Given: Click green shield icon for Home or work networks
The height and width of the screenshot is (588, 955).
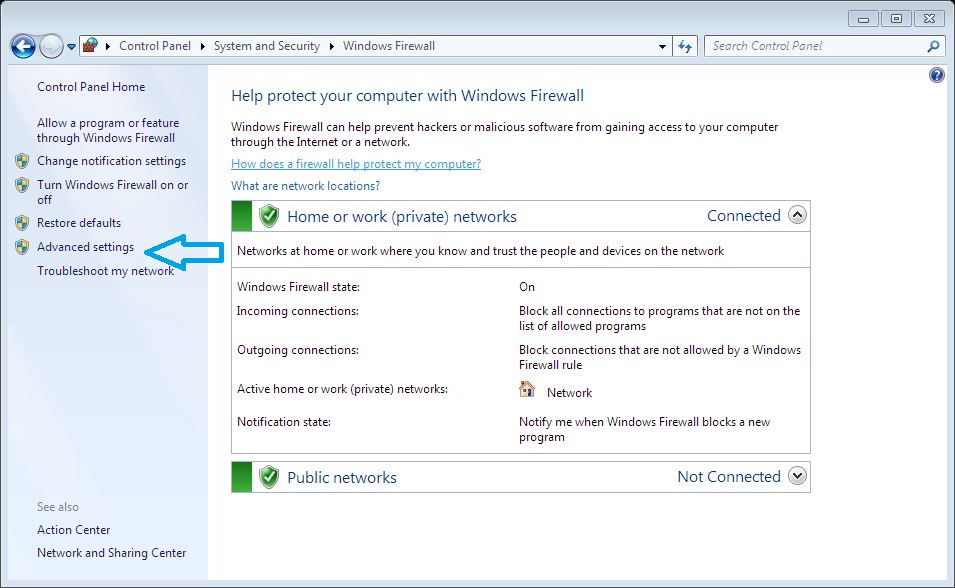Looking at the screenshot, I should point(269,216).
